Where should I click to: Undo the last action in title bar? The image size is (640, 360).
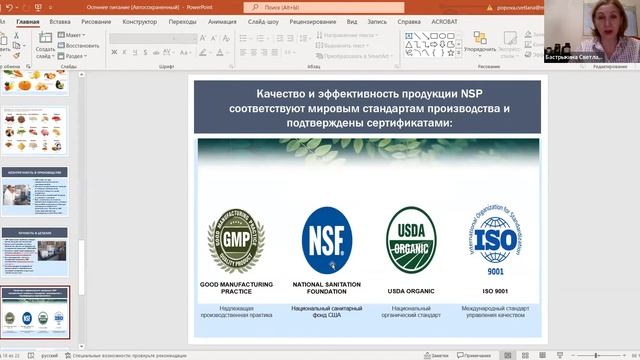coord(9,7)
